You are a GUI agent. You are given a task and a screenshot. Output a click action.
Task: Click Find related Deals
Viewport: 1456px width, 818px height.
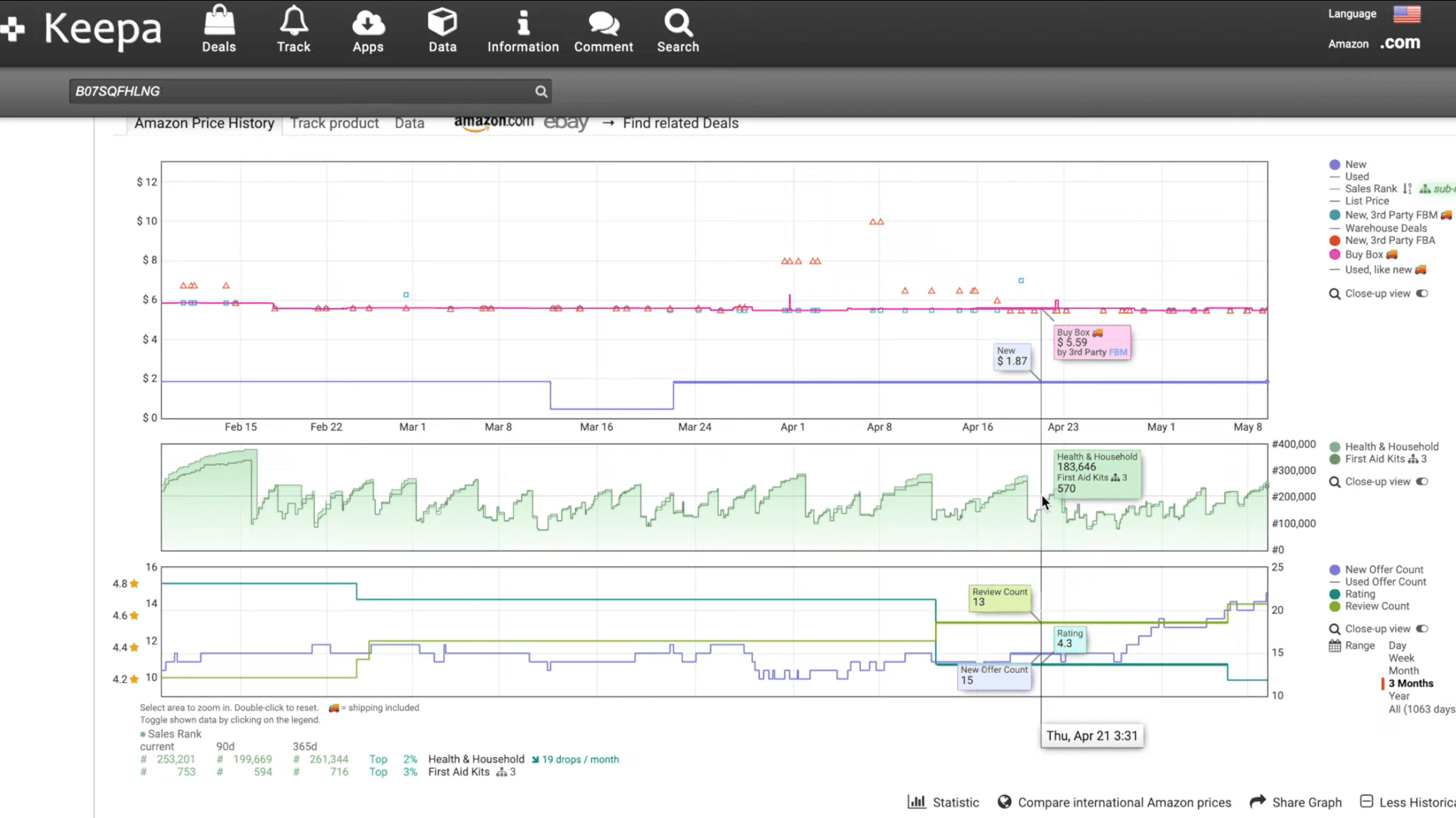pos(680,122)
